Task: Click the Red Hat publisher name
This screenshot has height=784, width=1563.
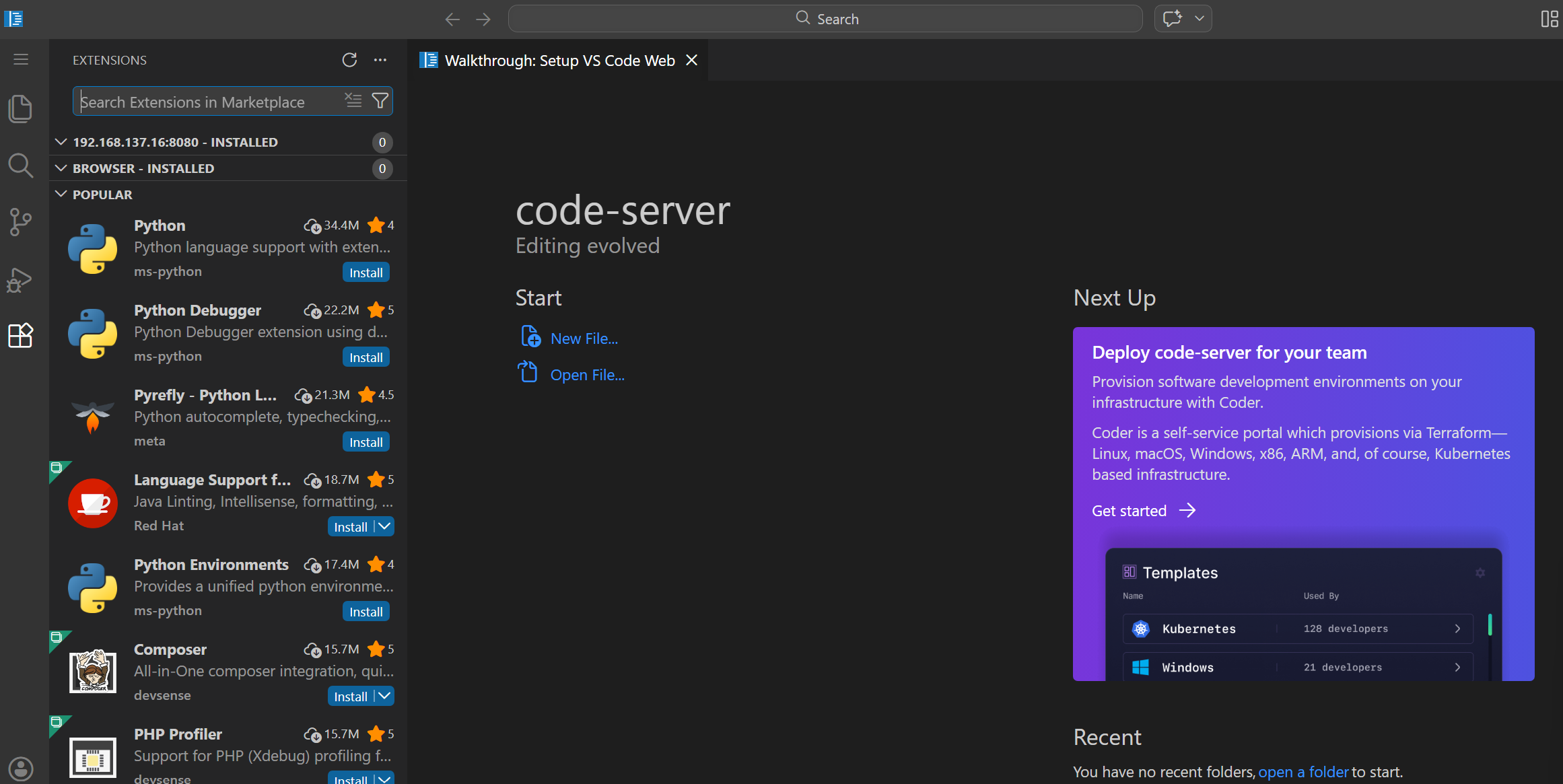Action: 159,526
